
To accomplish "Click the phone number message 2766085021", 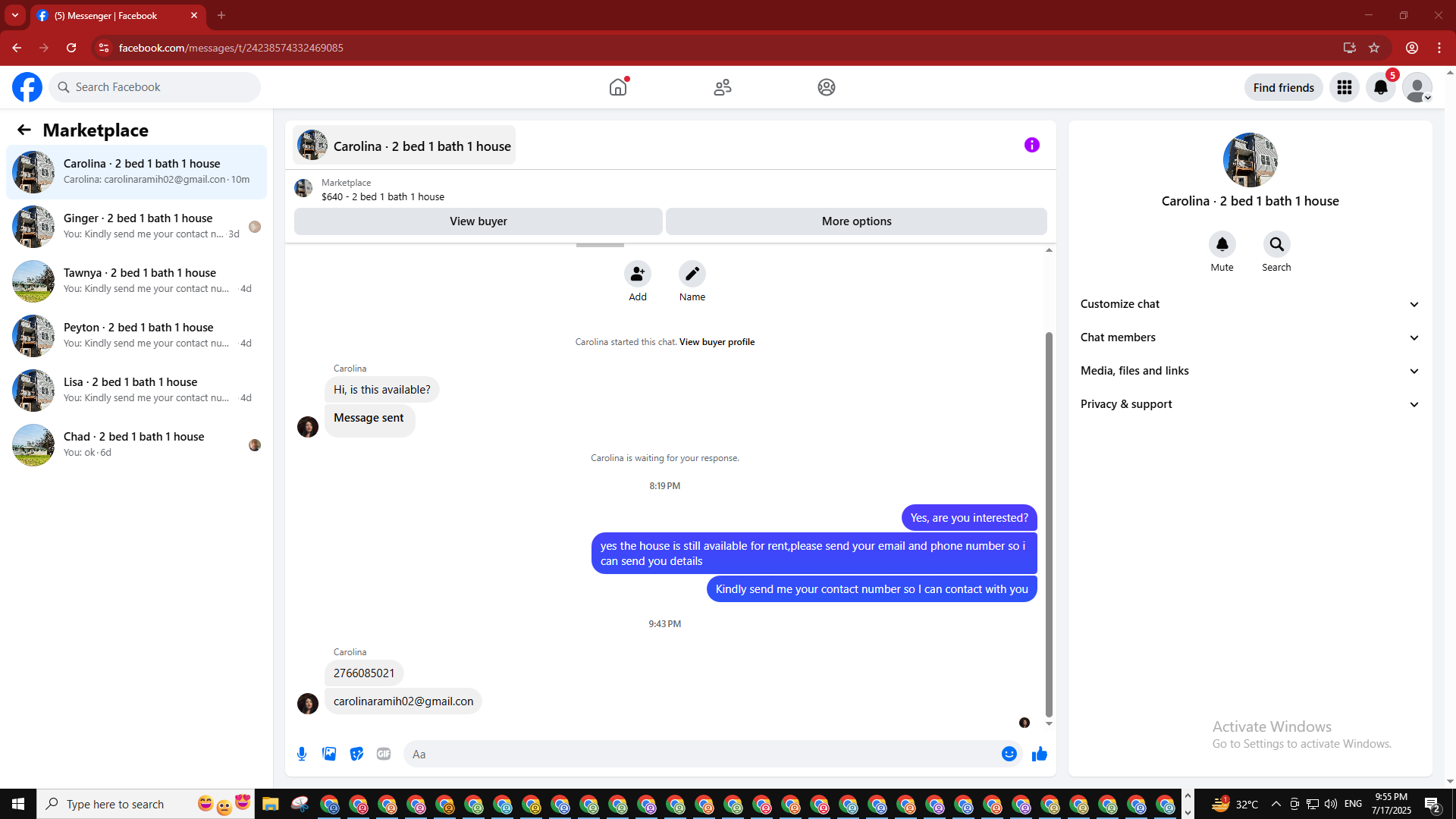I will [x=364, y=673].
